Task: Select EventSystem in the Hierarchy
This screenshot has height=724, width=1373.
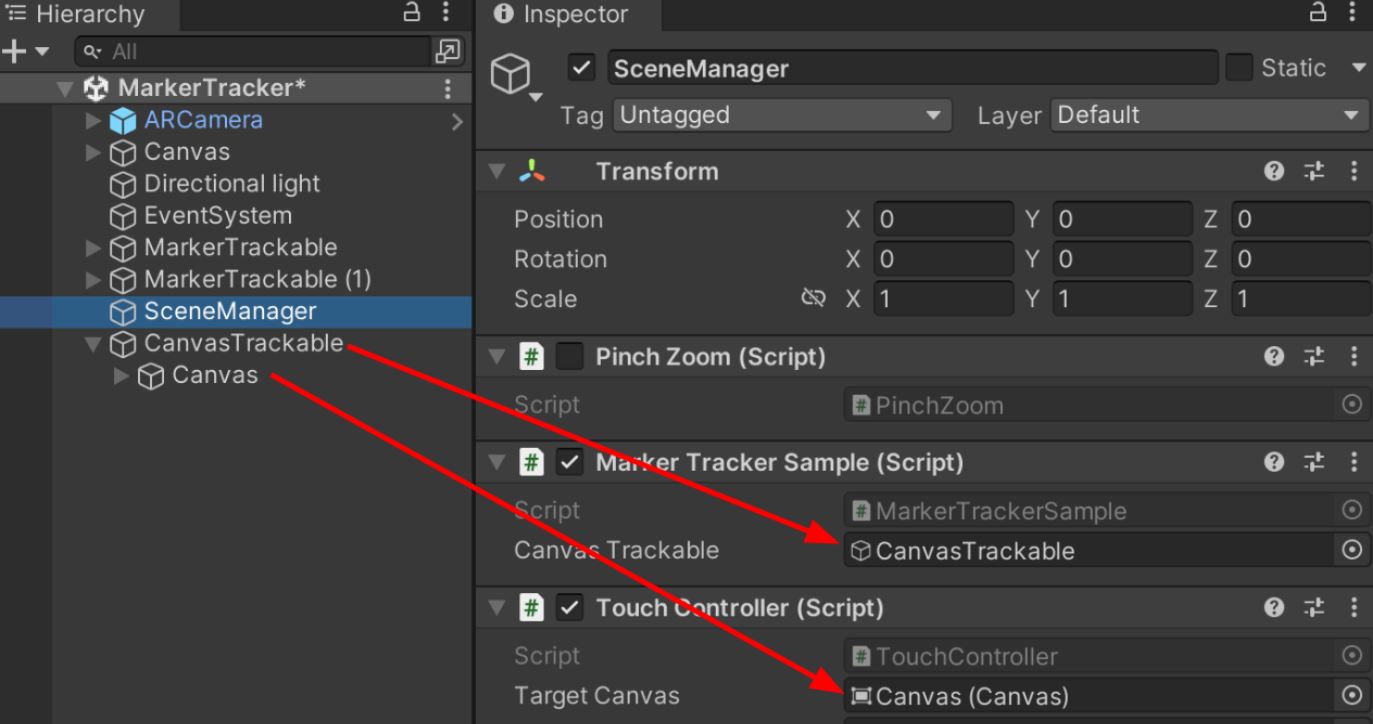Action: click(x=218, y=216)
